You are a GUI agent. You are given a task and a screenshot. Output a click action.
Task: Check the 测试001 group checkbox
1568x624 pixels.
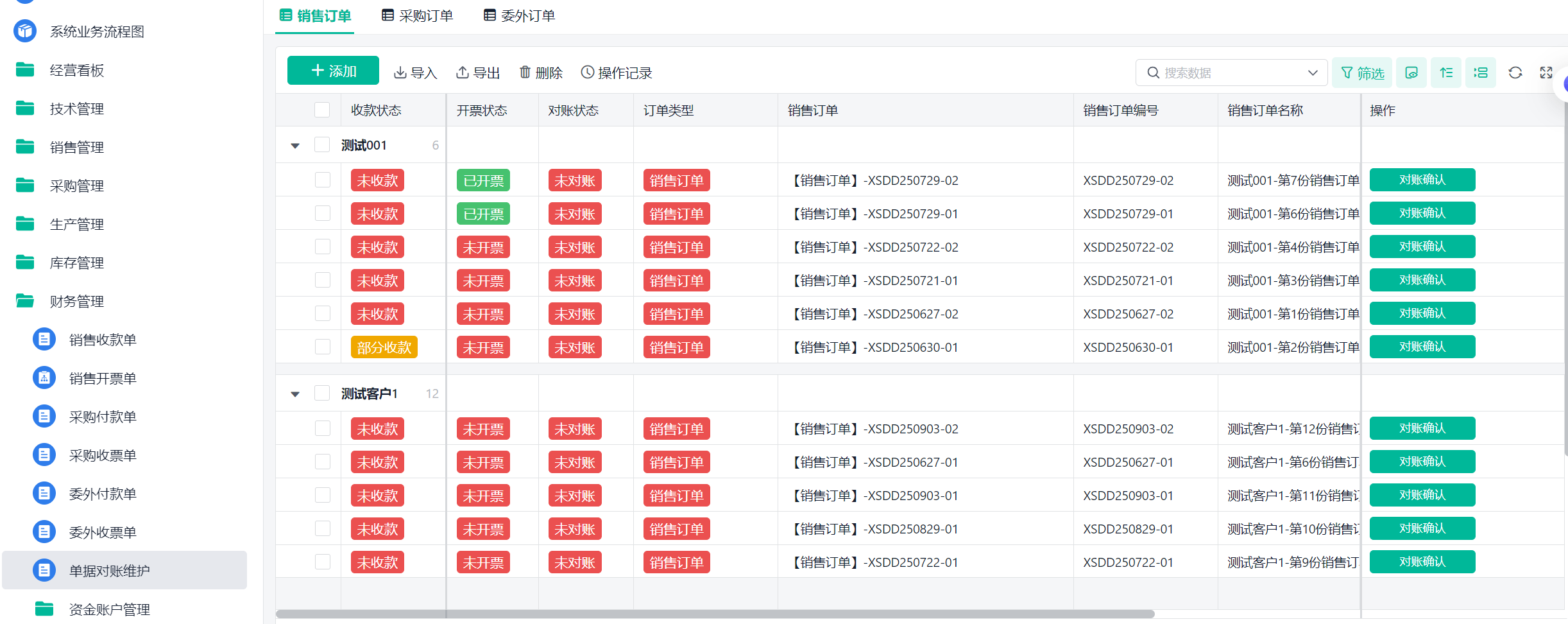pyautogui.click(x=322, y=144)
